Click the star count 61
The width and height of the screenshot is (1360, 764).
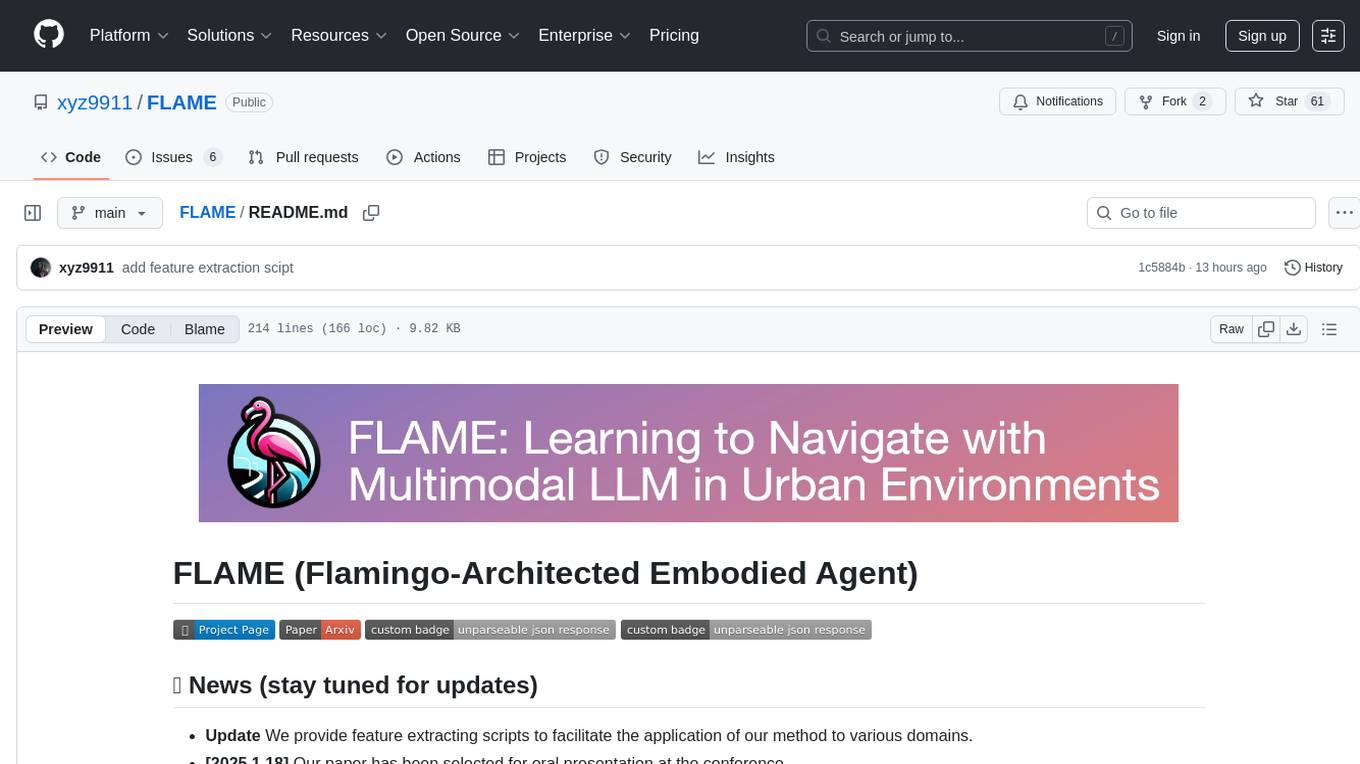click(x=1317, y=101)
